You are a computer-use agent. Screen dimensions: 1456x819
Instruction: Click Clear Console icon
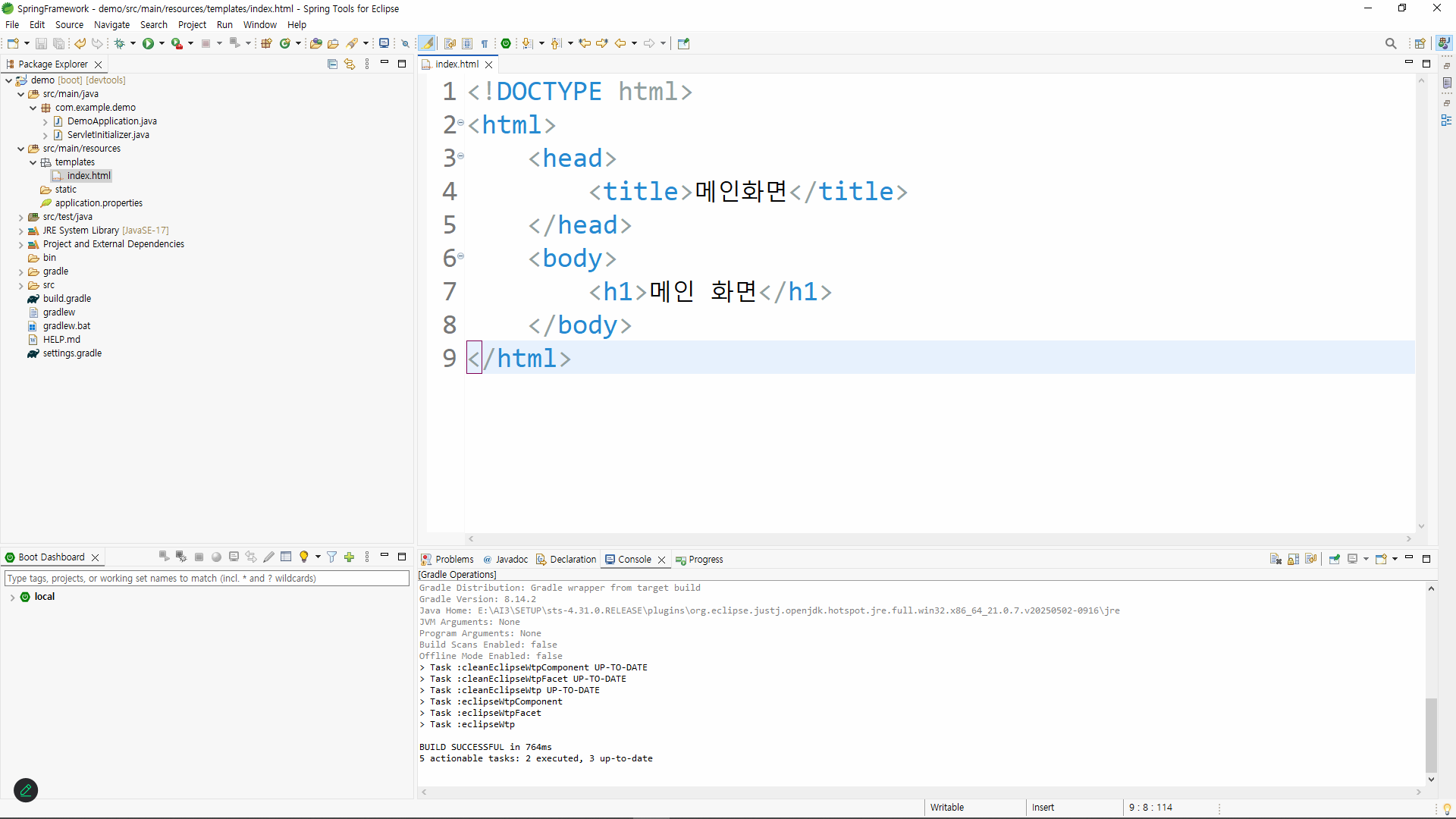(1276, 559)
